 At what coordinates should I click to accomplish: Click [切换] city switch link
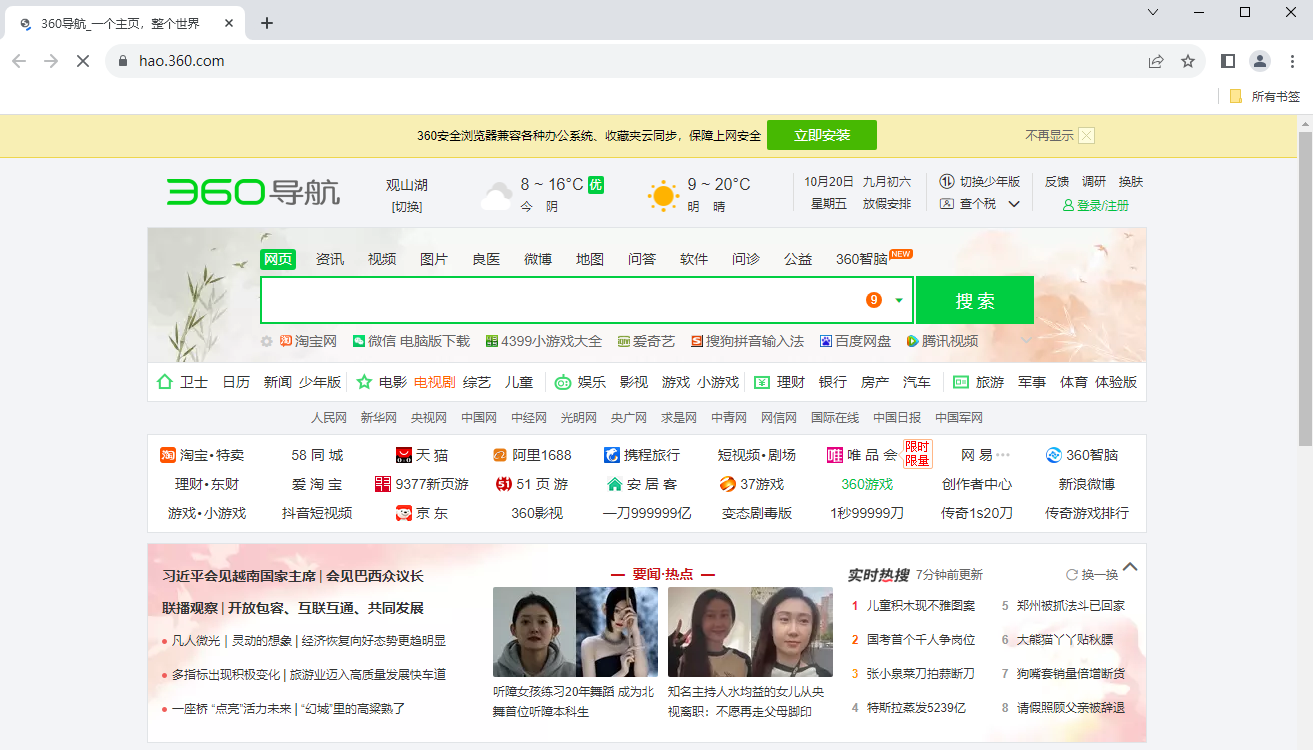407,207
